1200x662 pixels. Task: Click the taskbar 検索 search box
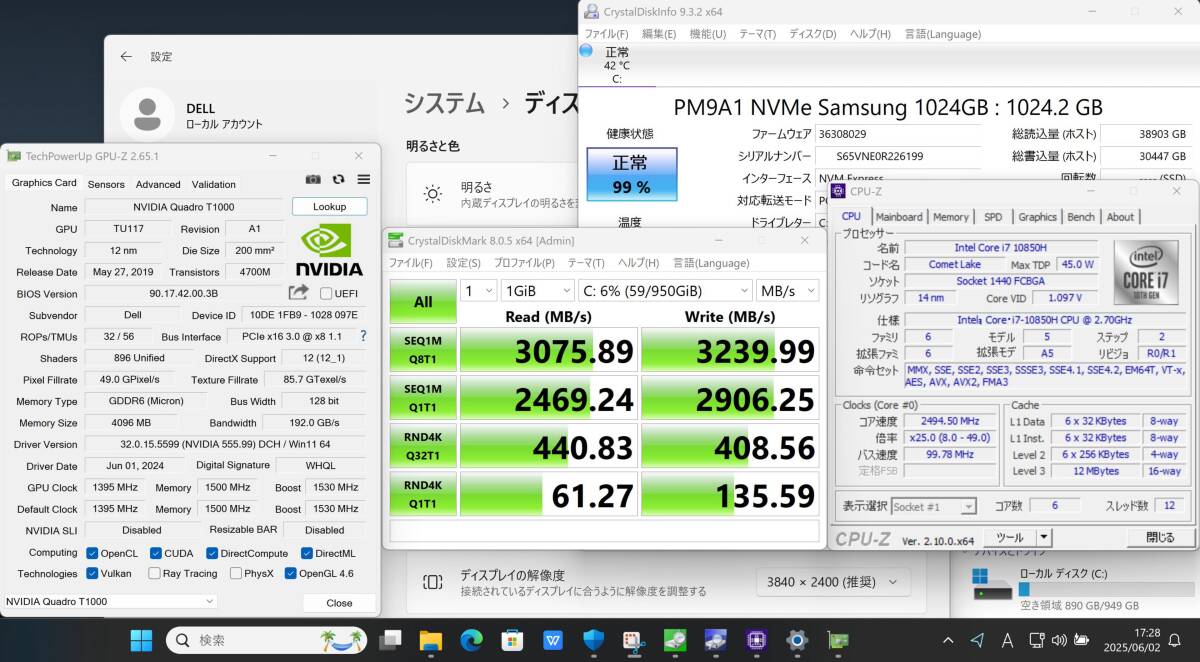(x=268, y=640)
